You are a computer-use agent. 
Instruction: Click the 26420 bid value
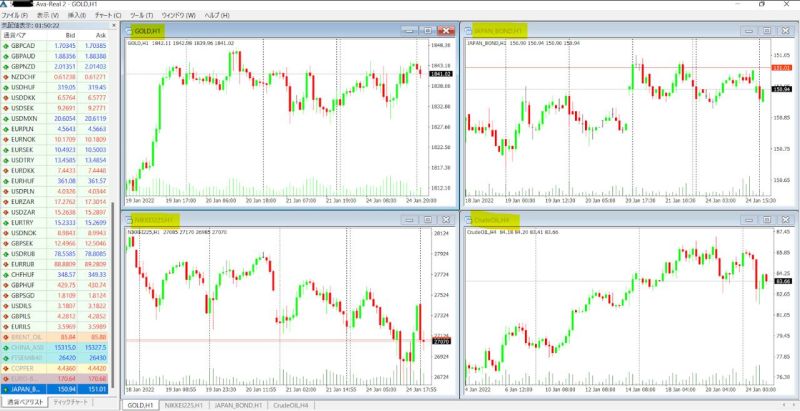(68, 358)
